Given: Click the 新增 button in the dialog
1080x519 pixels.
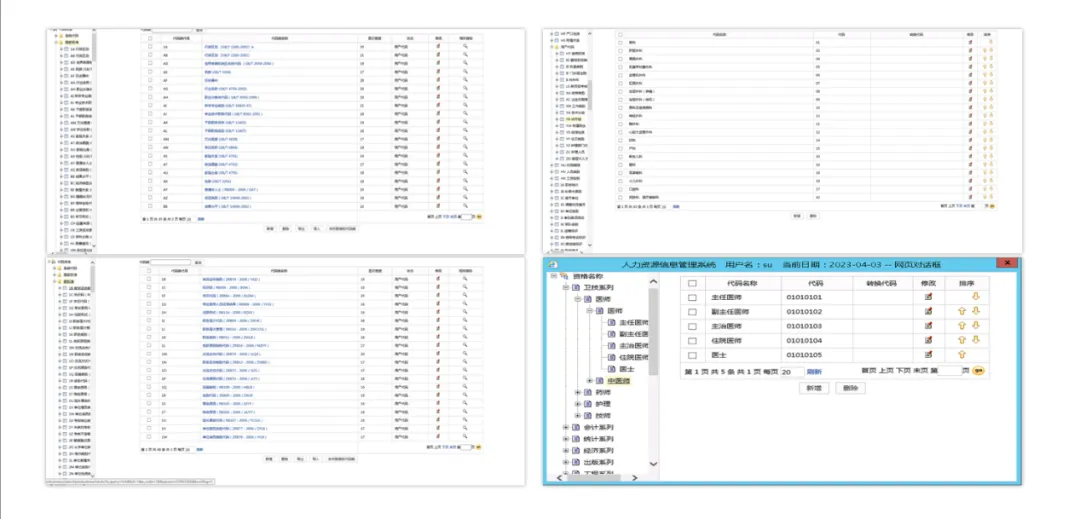Looking at the screenshot, I should coord(813,388).
